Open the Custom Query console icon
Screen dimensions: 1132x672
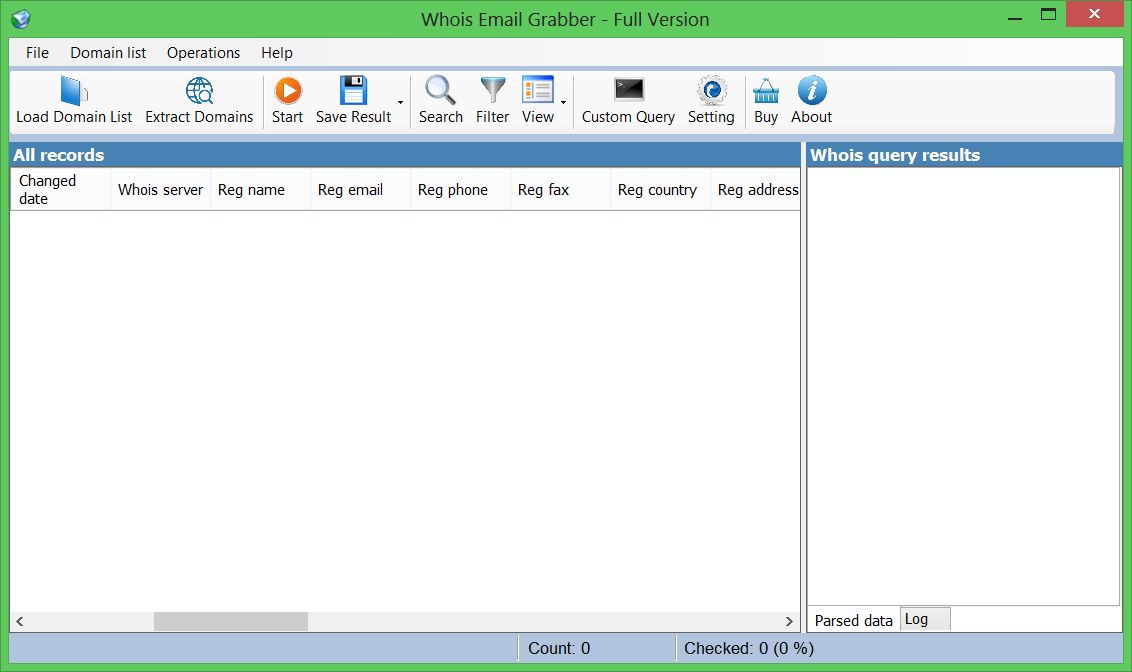pos(629,90)
